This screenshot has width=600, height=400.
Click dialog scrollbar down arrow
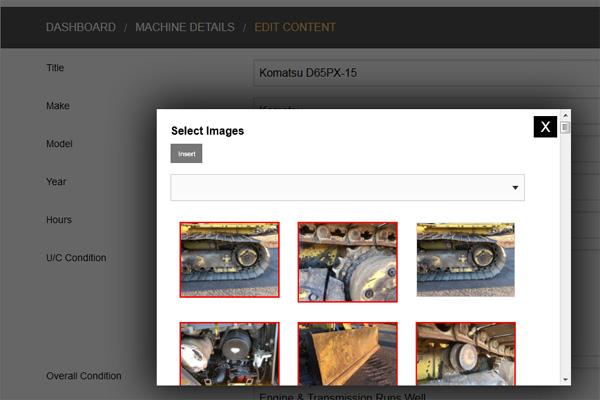pos(565,380)
